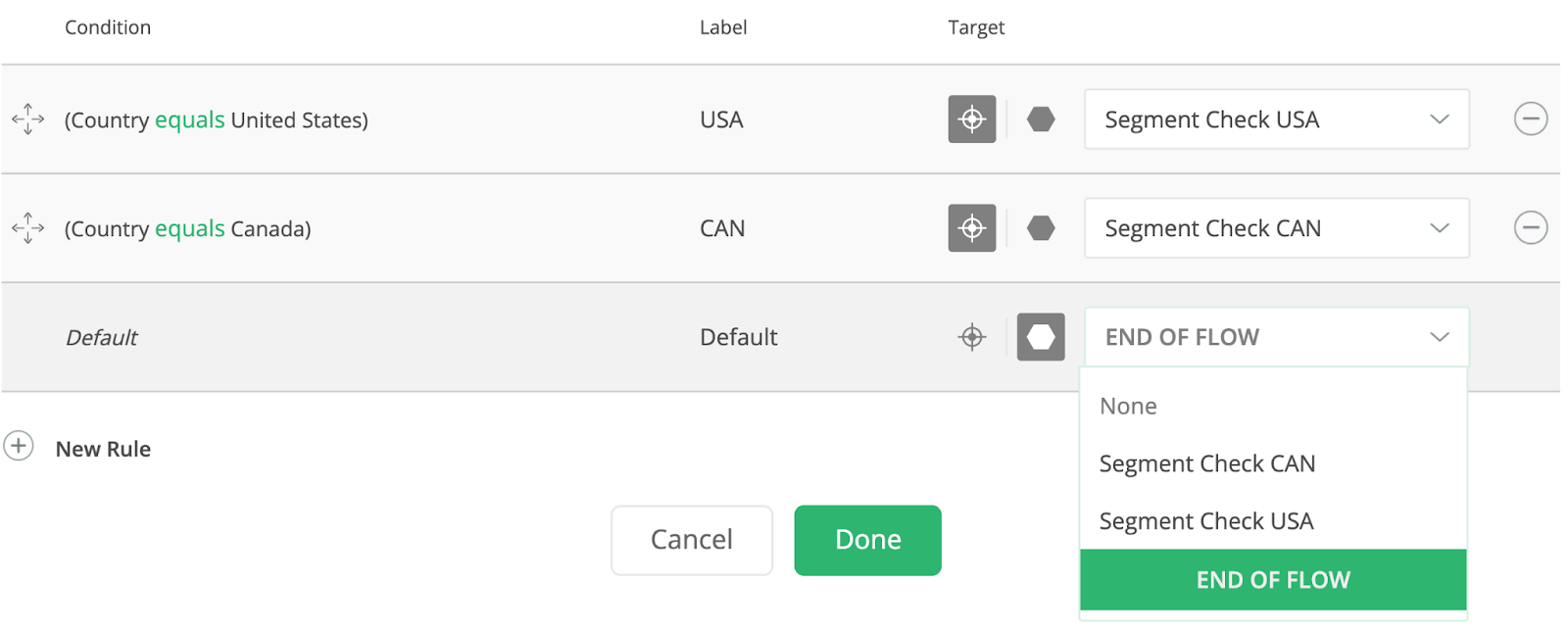1568x632 pixels.
Task: Click the drag handle for Canada rule
Action: coord(28,228)
